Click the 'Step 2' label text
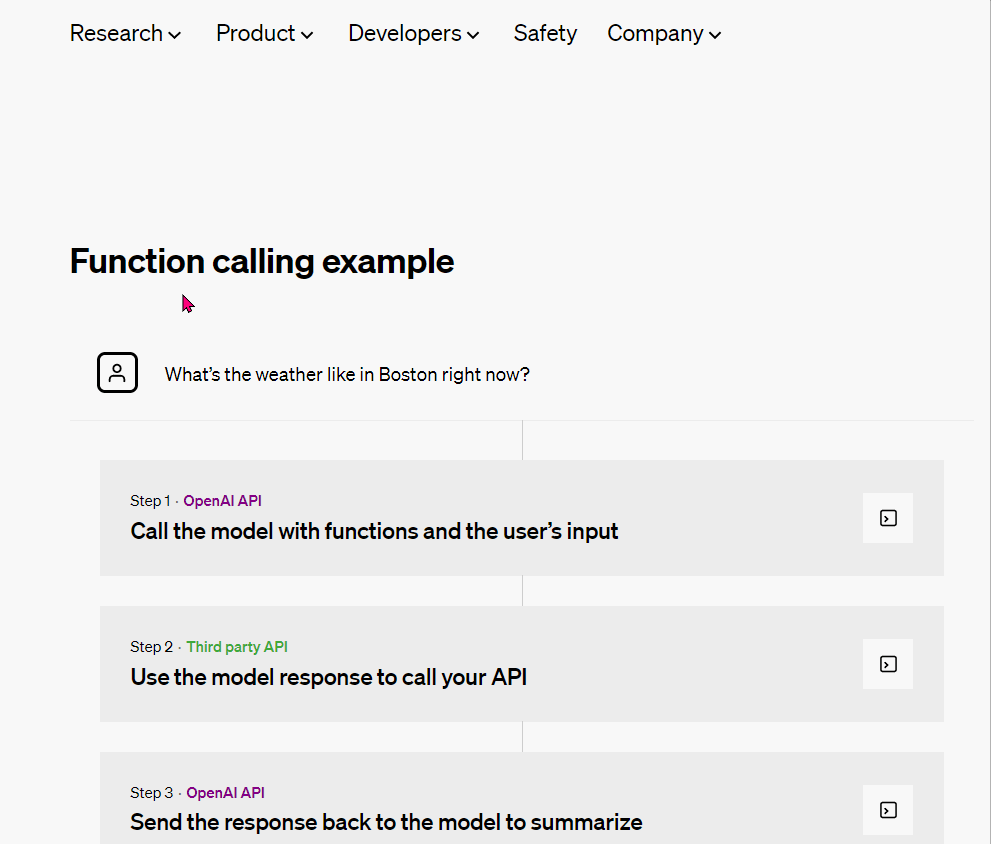Viewport: 991px width, 844px height. click(151, 647)
